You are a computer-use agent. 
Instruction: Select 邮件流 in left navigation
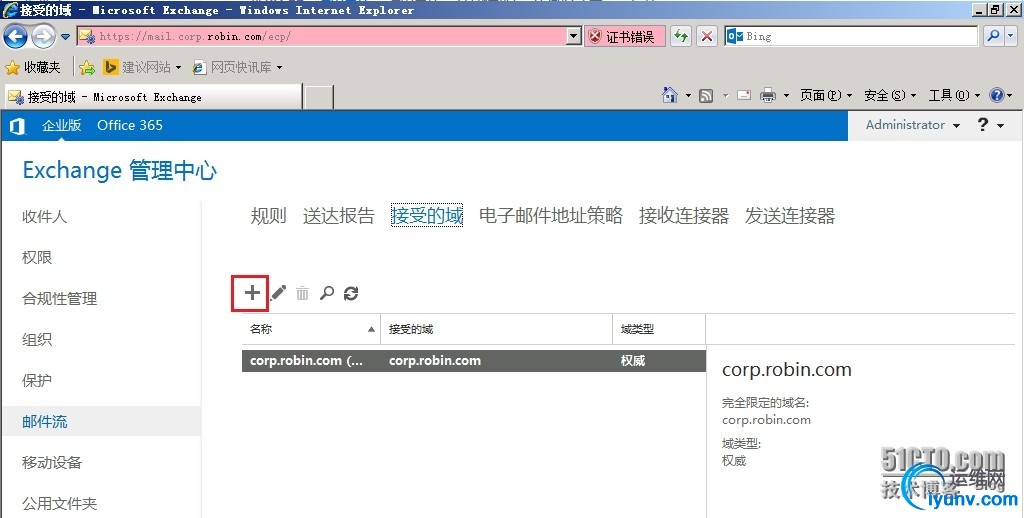tap(101, 421)
